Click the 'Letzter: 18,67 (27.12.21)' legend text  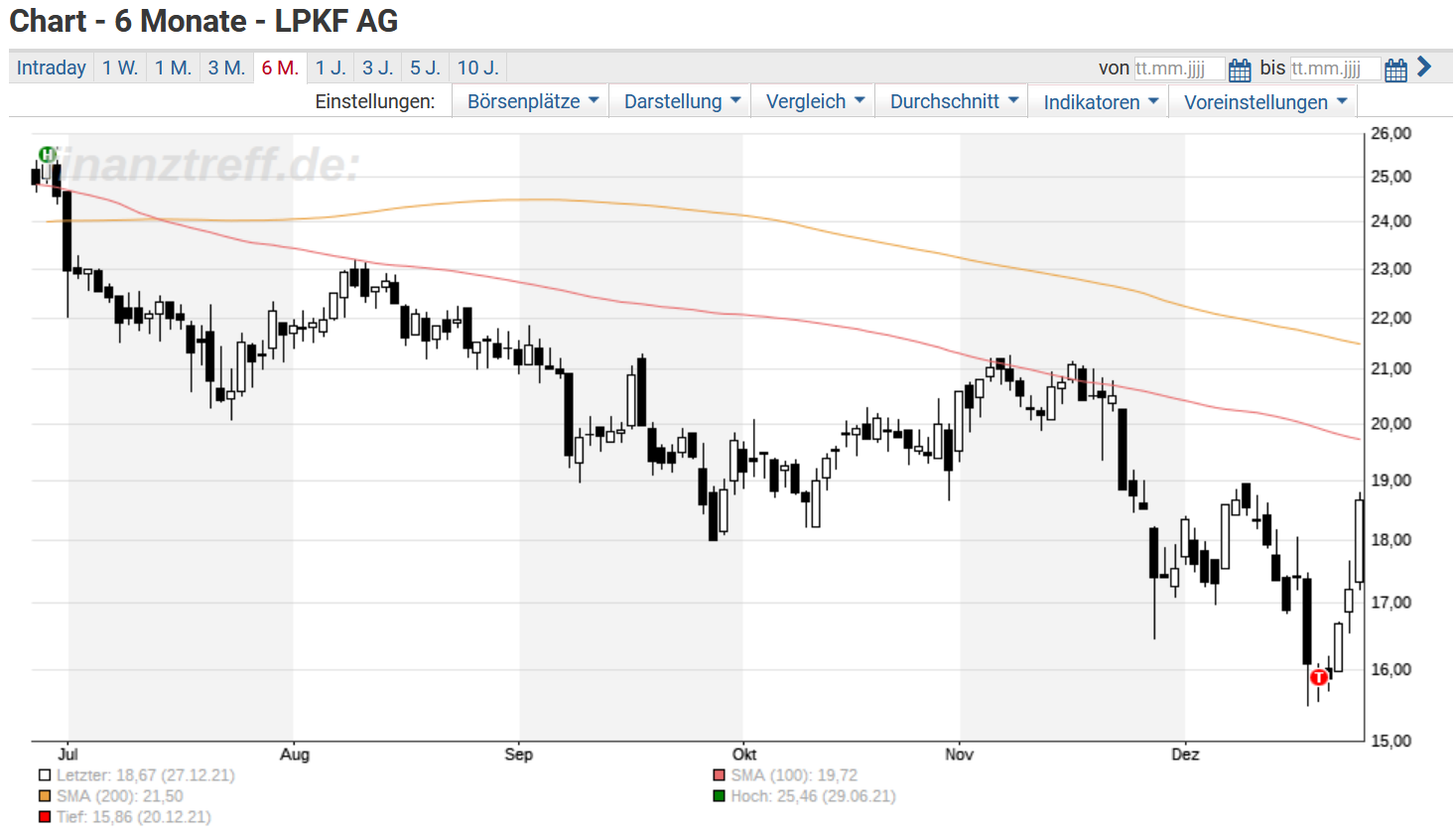pyautogui.click(x=146, y=775)
